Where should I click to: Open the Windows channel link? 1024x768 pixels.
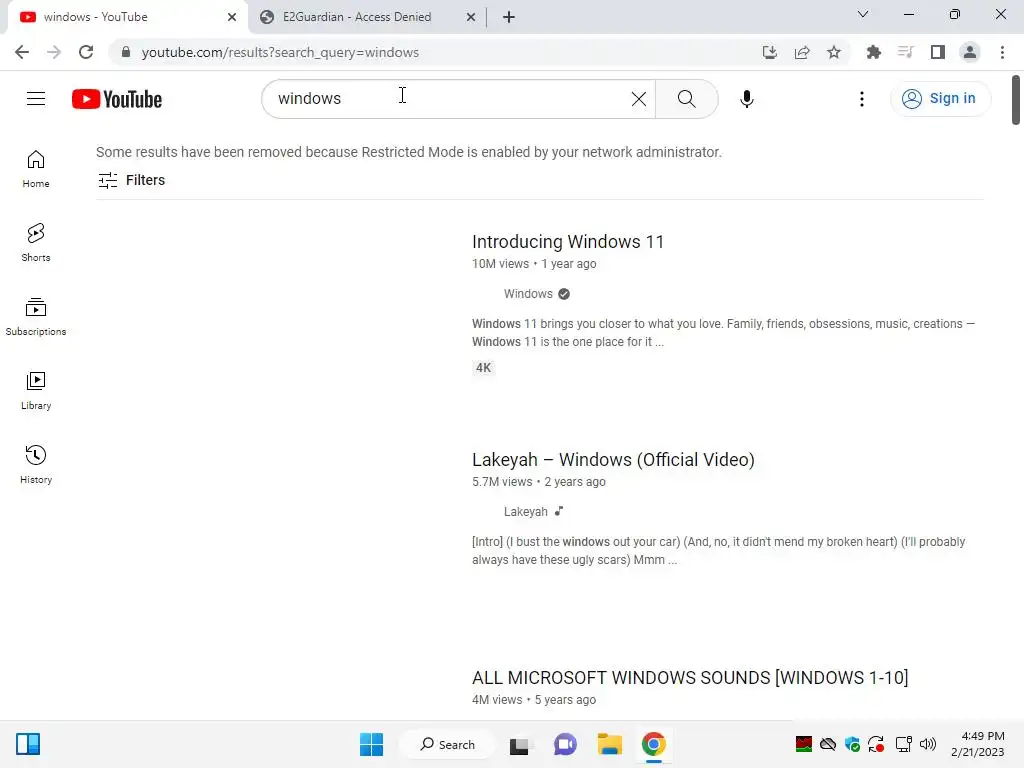(528, 294)
